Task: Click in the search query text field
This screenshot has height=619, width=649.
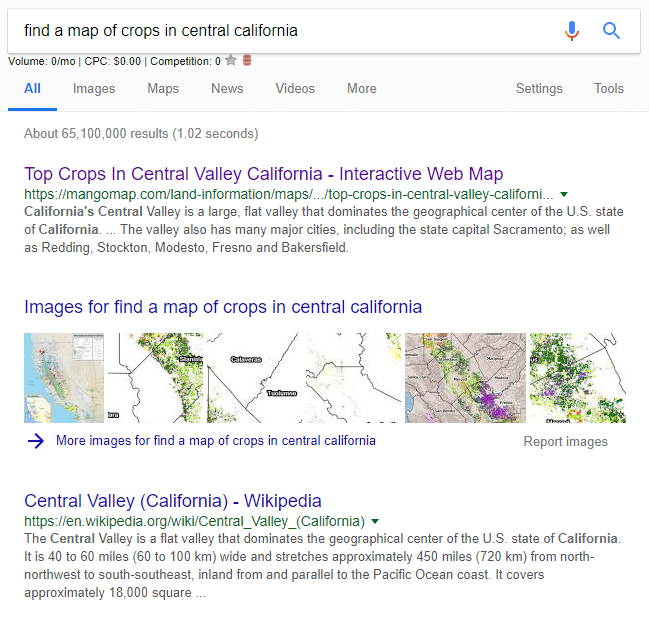Action: [280, 30]
